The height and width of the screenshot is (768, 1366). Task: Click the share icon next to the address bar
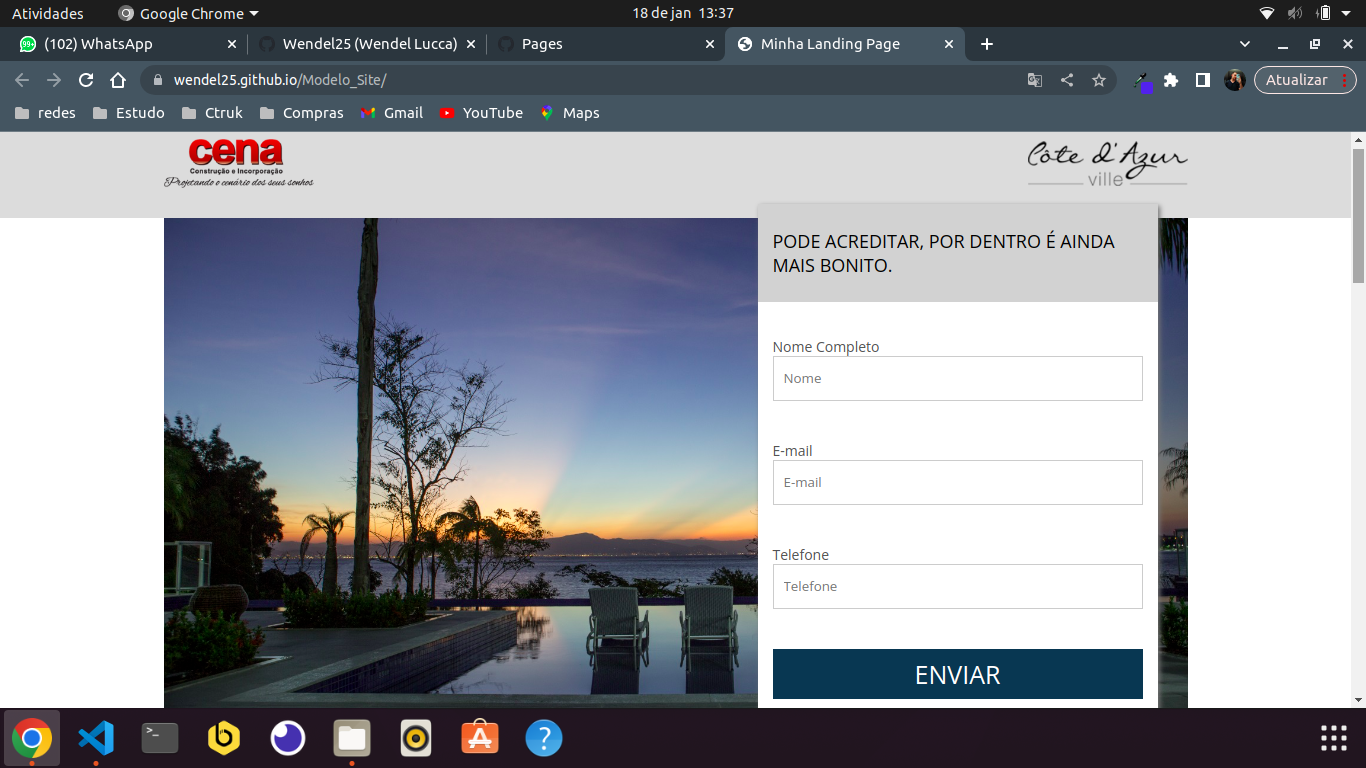point(1066,79)
